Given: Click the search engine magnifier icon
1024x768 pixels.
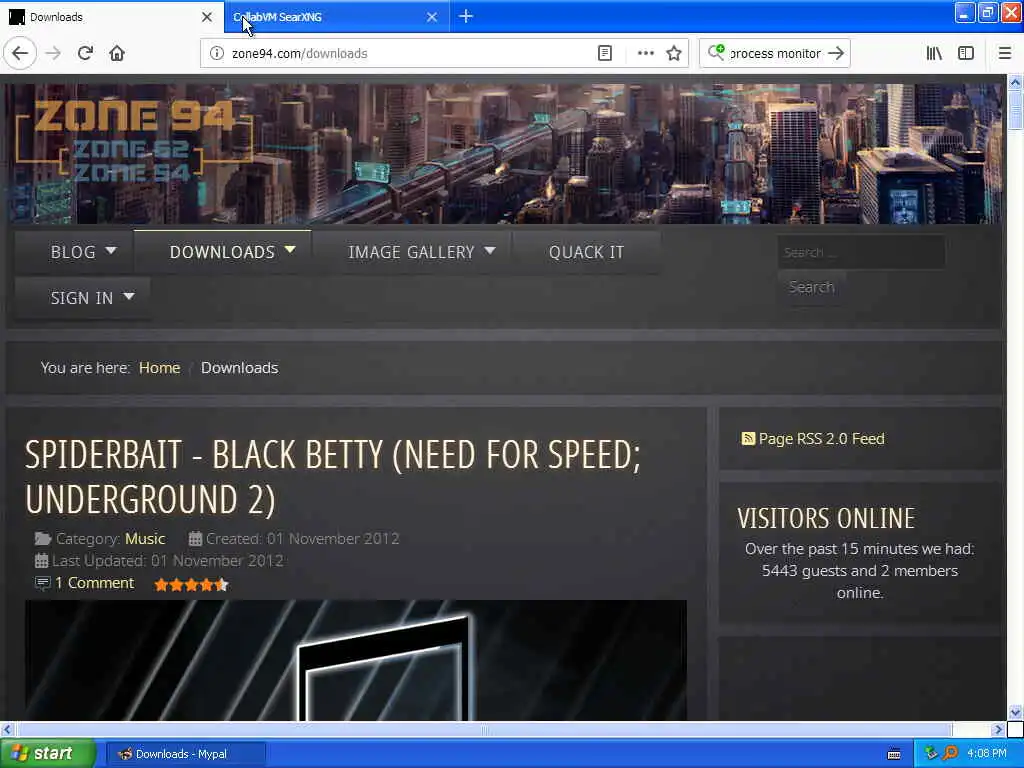Looking at the screenshot, I should click(716, 52).
